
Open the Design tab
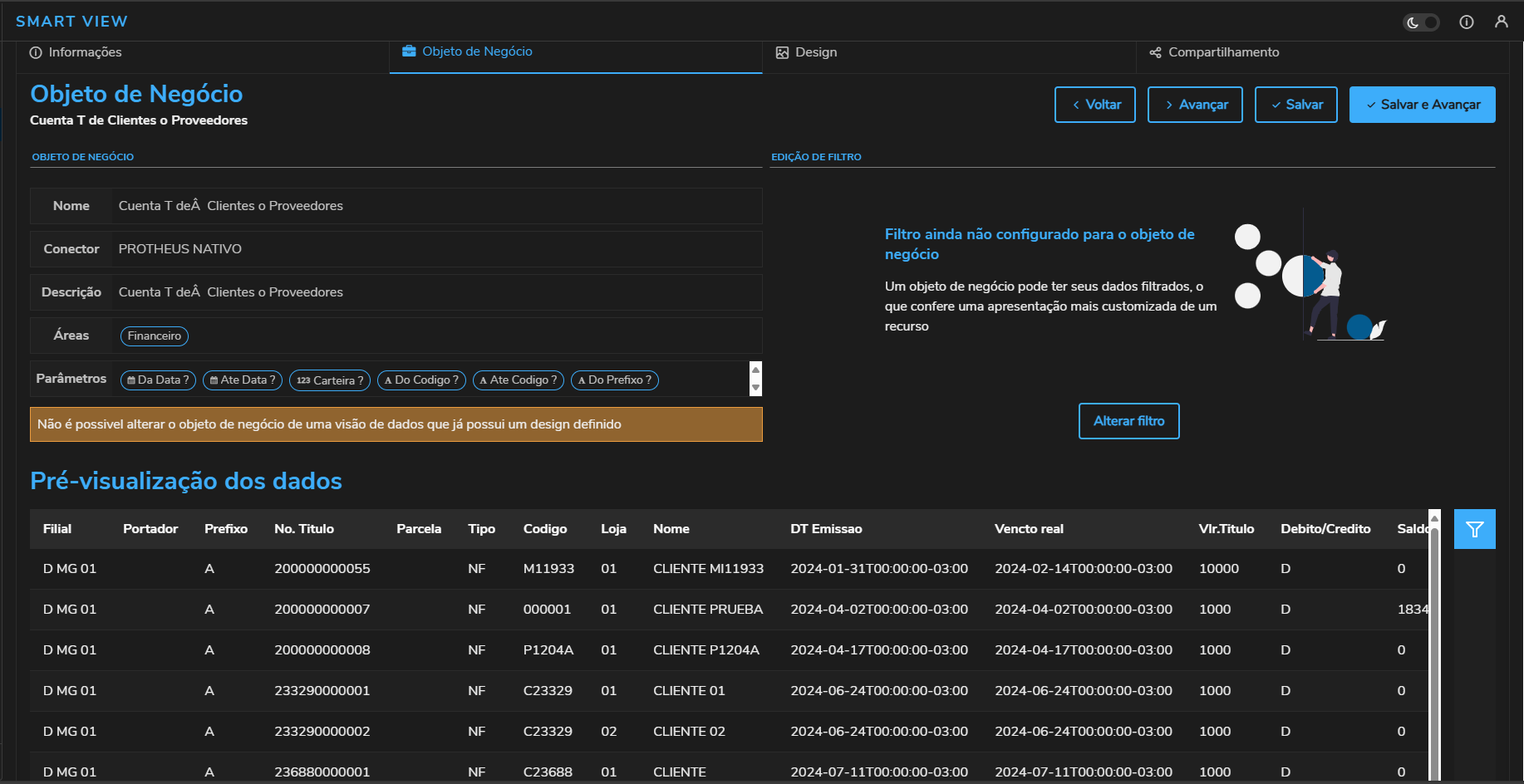pos(806,52)
